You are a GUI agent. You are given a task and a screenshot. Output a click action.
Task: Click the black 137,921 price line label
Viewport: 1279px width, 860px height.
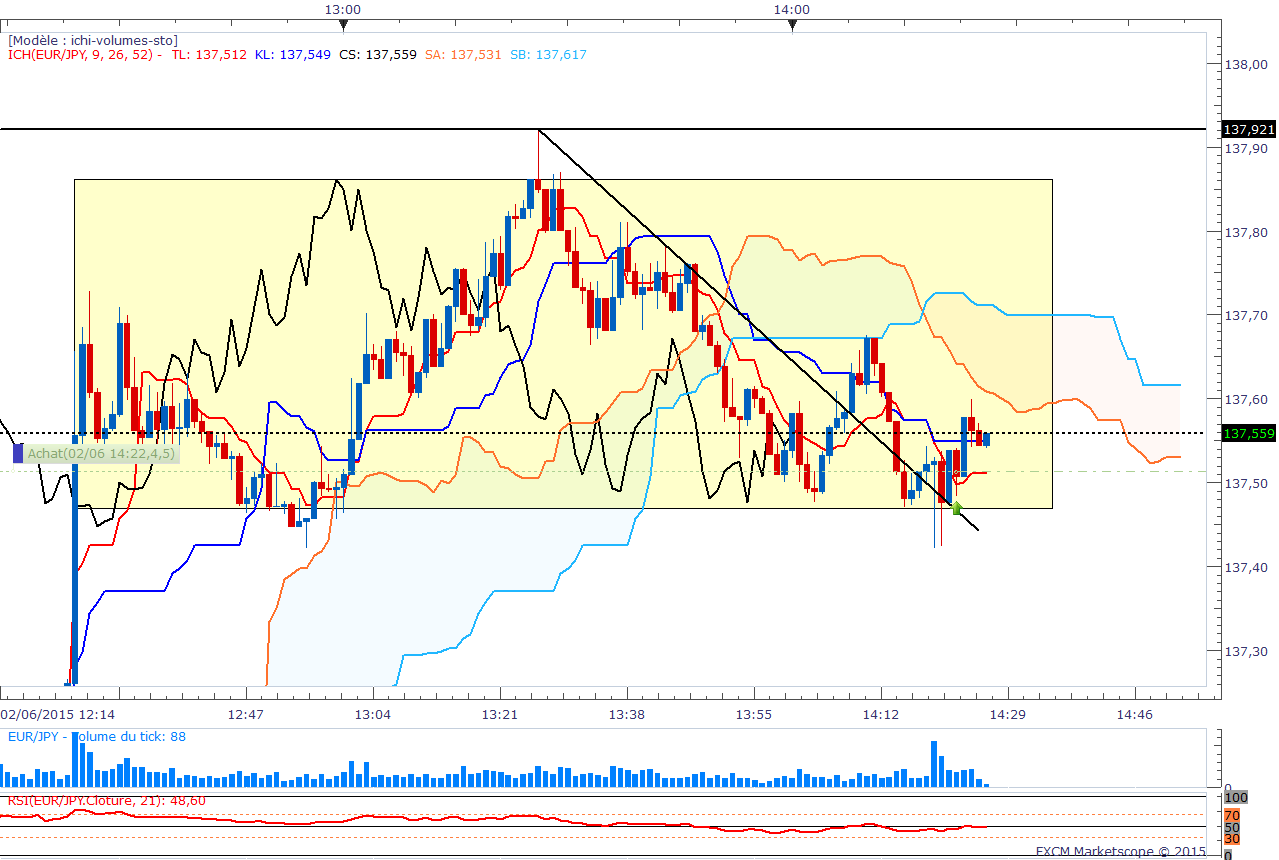click(1248, 130)
